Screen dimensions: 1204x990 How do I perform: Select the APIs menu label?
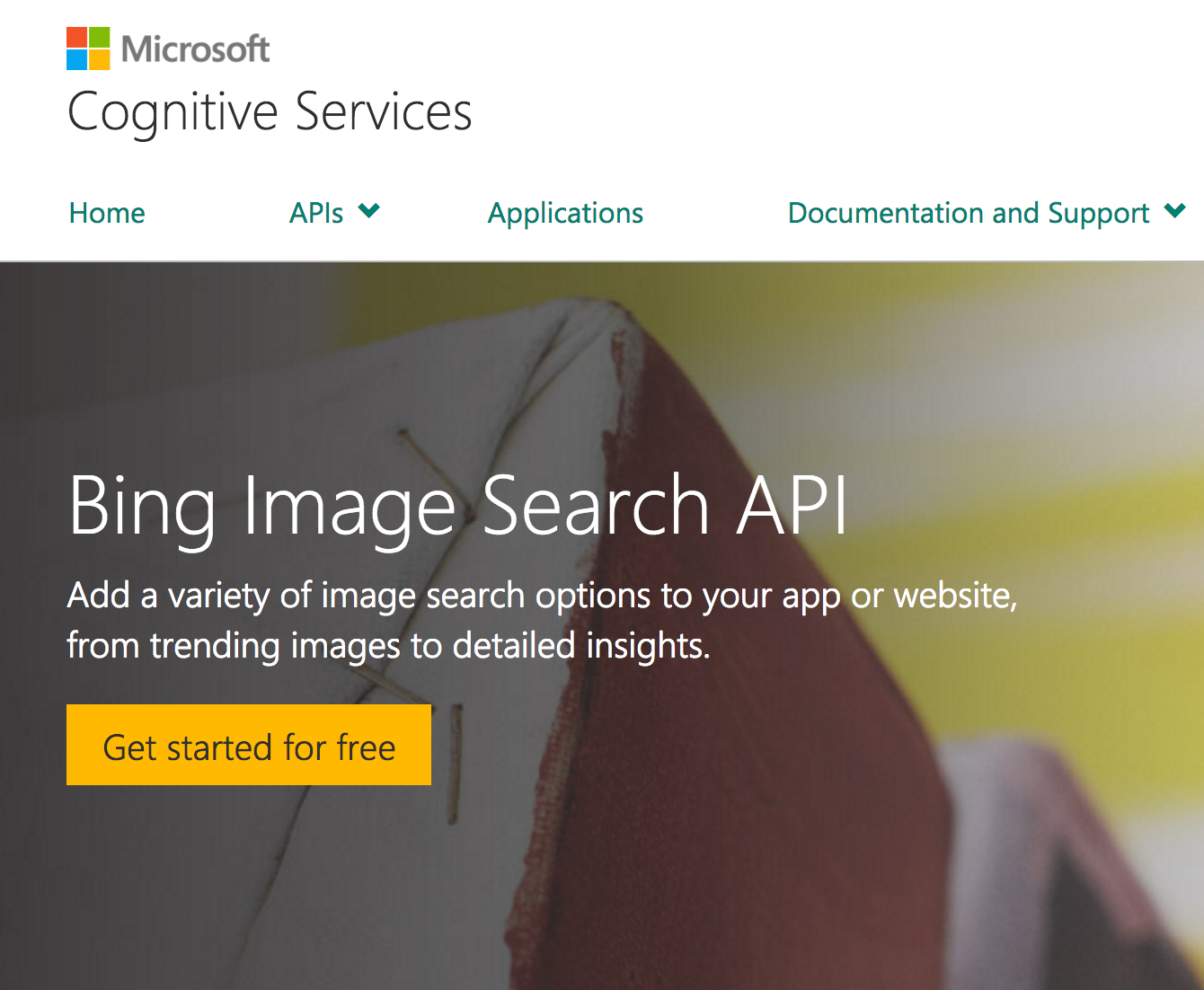tap(316, 213)
